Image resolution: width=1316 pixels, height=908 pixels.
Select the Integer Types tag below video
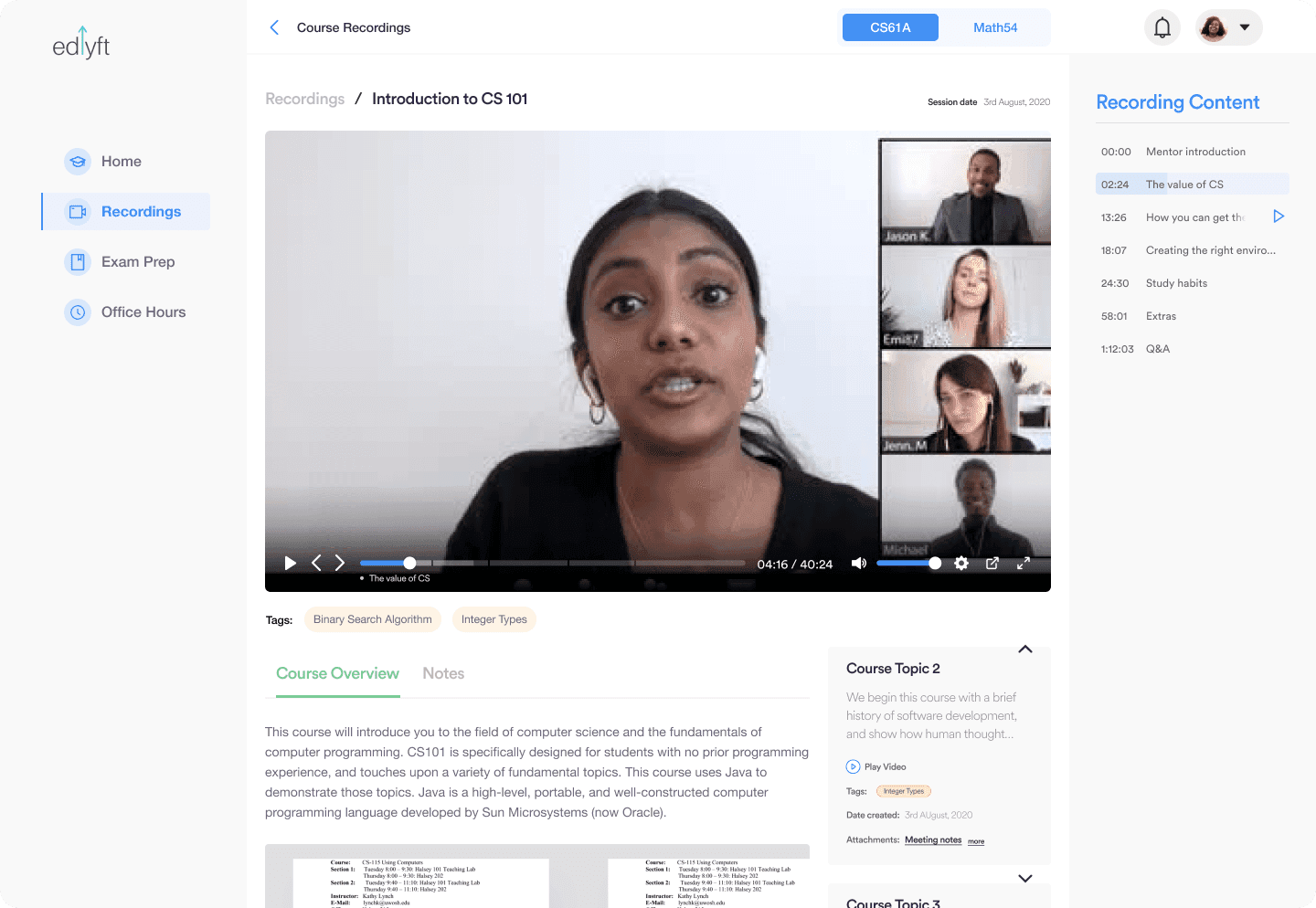[x=494, y=619]
